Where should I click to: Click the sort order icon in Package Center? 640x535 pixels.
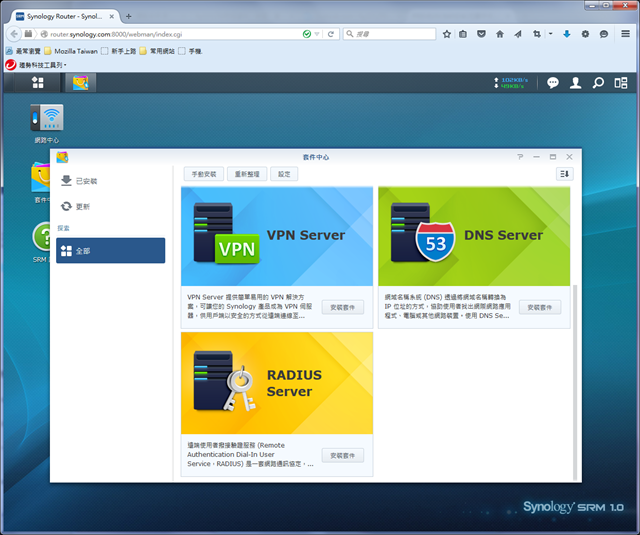[564, 174]
